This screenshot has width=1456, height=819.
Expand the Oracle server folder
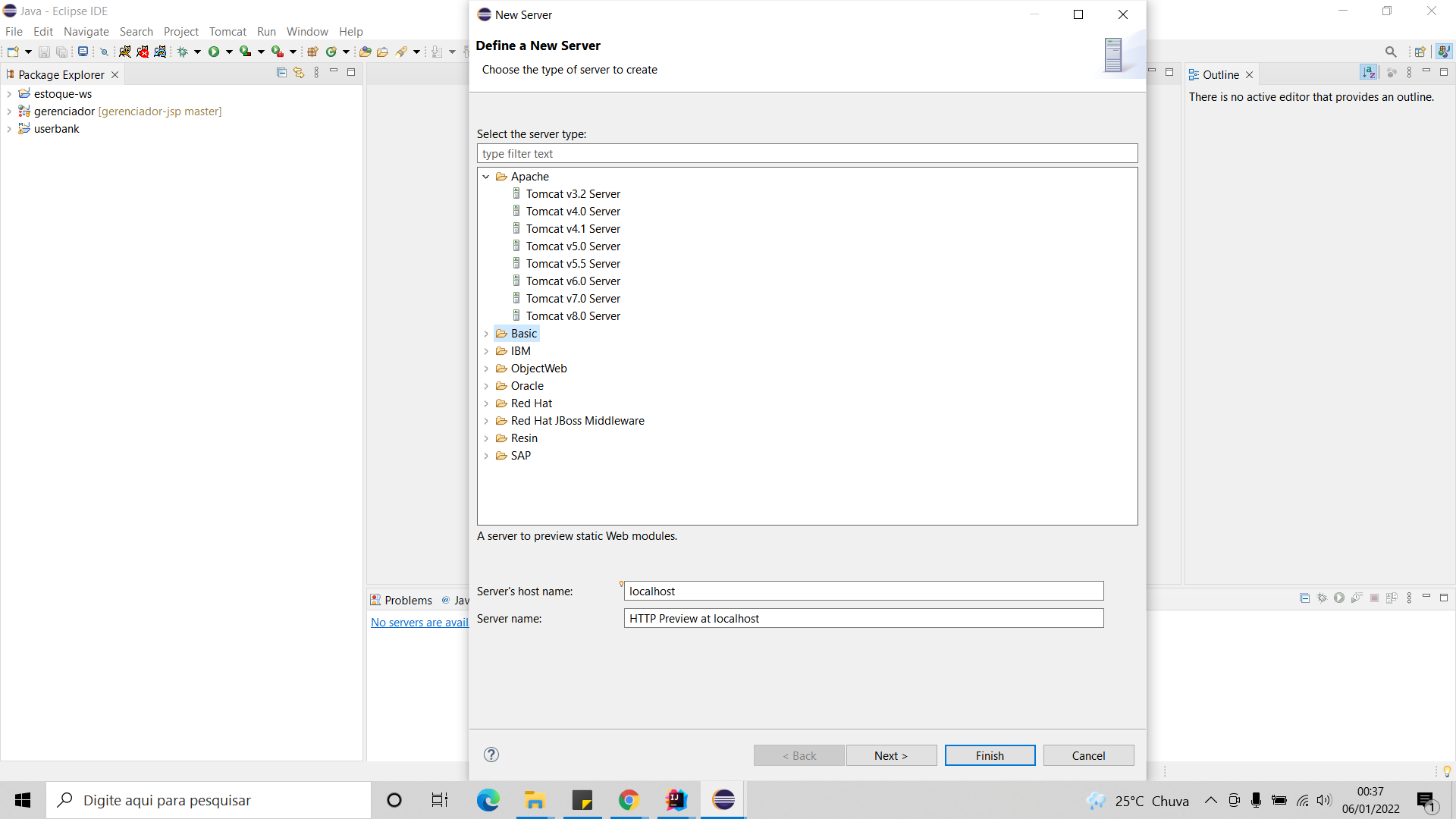[486, 386]
